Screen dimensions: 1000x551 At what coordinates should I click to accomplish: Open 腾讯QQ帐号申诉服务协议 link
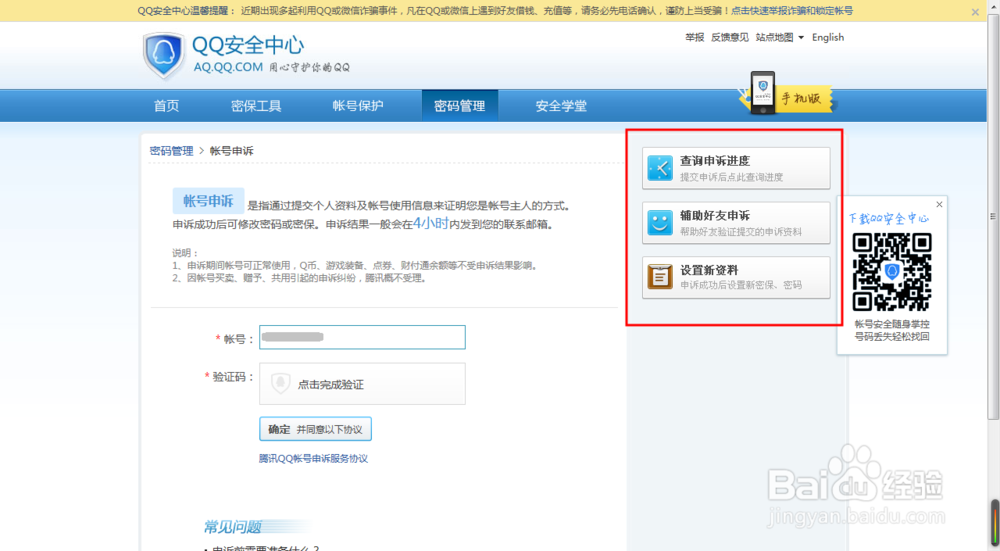313,459
